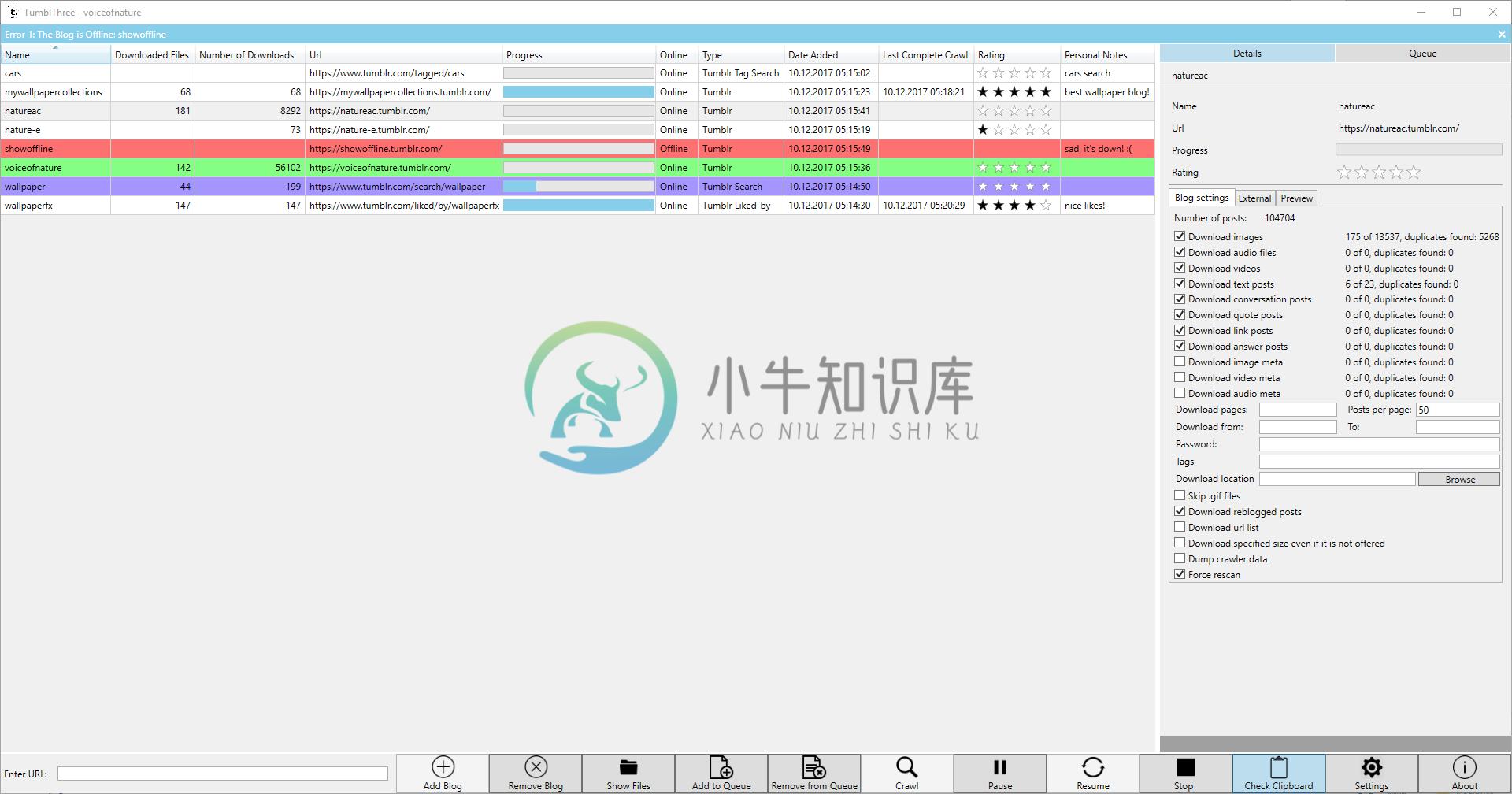The width and height of the screenshot is (1512, 794).
Task: Uncheck Download videos checkbox
Action: [x=1180, y=268]
